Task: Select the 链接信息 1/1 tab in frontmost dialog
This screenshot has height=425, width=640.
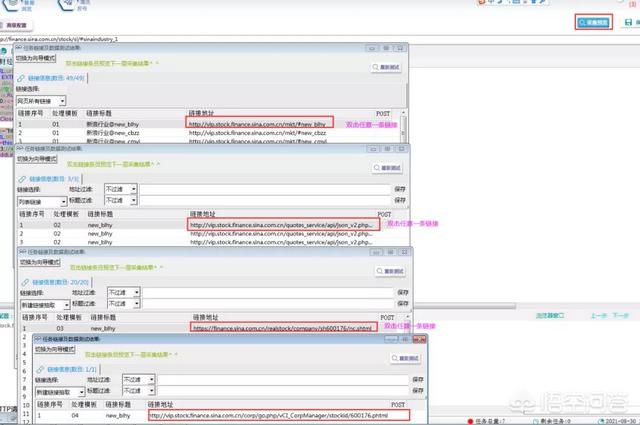Action: [67, 369]
